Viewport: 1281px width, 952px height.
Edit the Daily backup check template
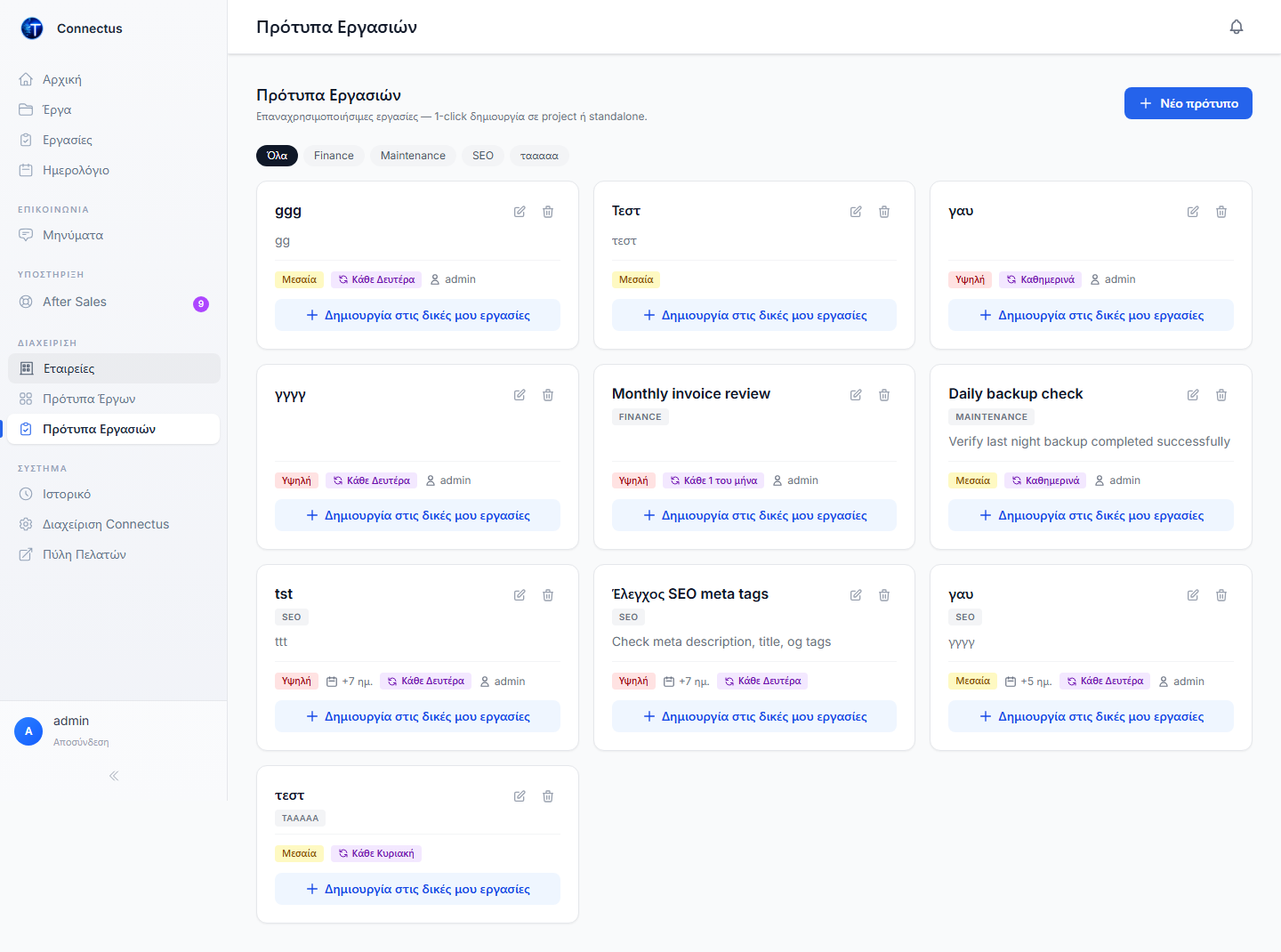tap(1193, 395)
